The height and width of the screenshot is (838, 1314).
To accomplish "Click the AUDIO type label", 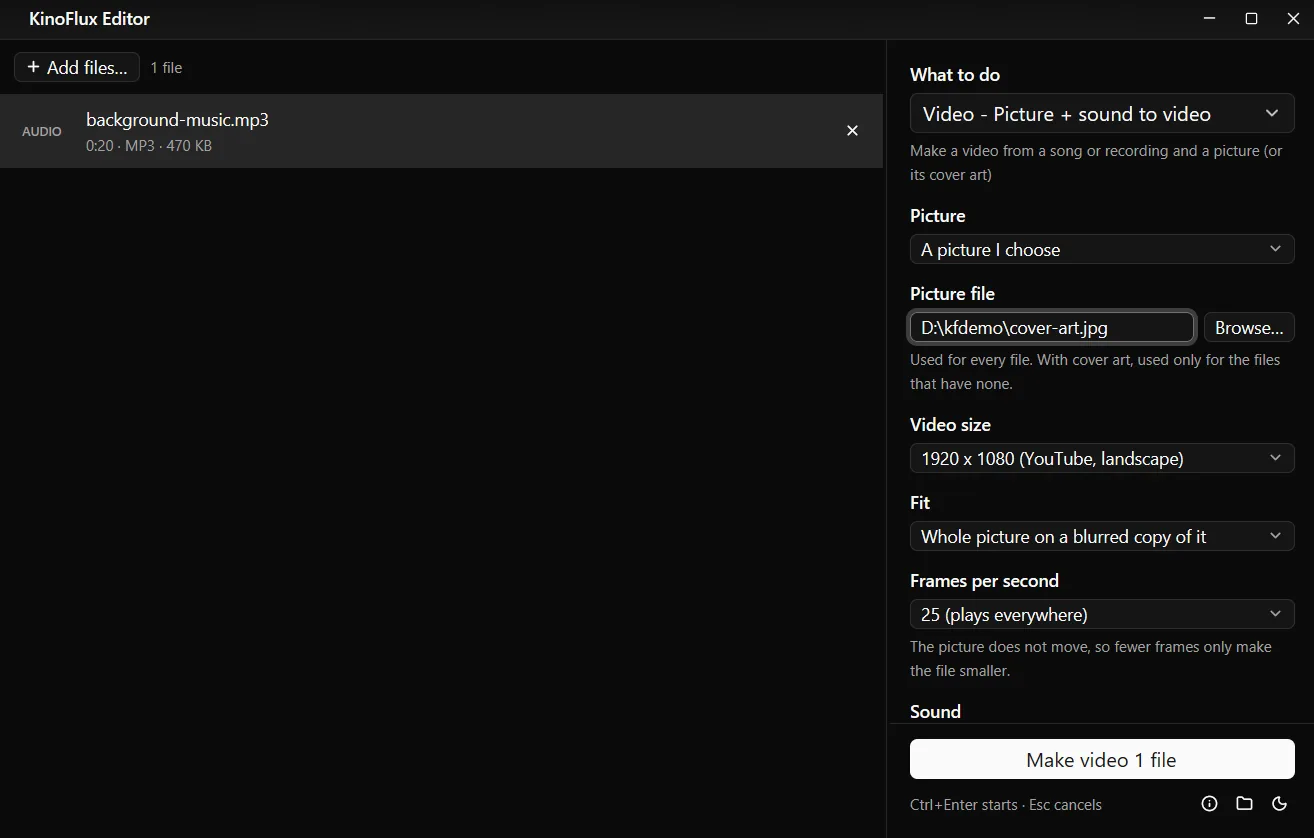I will [x=42, y=132].
